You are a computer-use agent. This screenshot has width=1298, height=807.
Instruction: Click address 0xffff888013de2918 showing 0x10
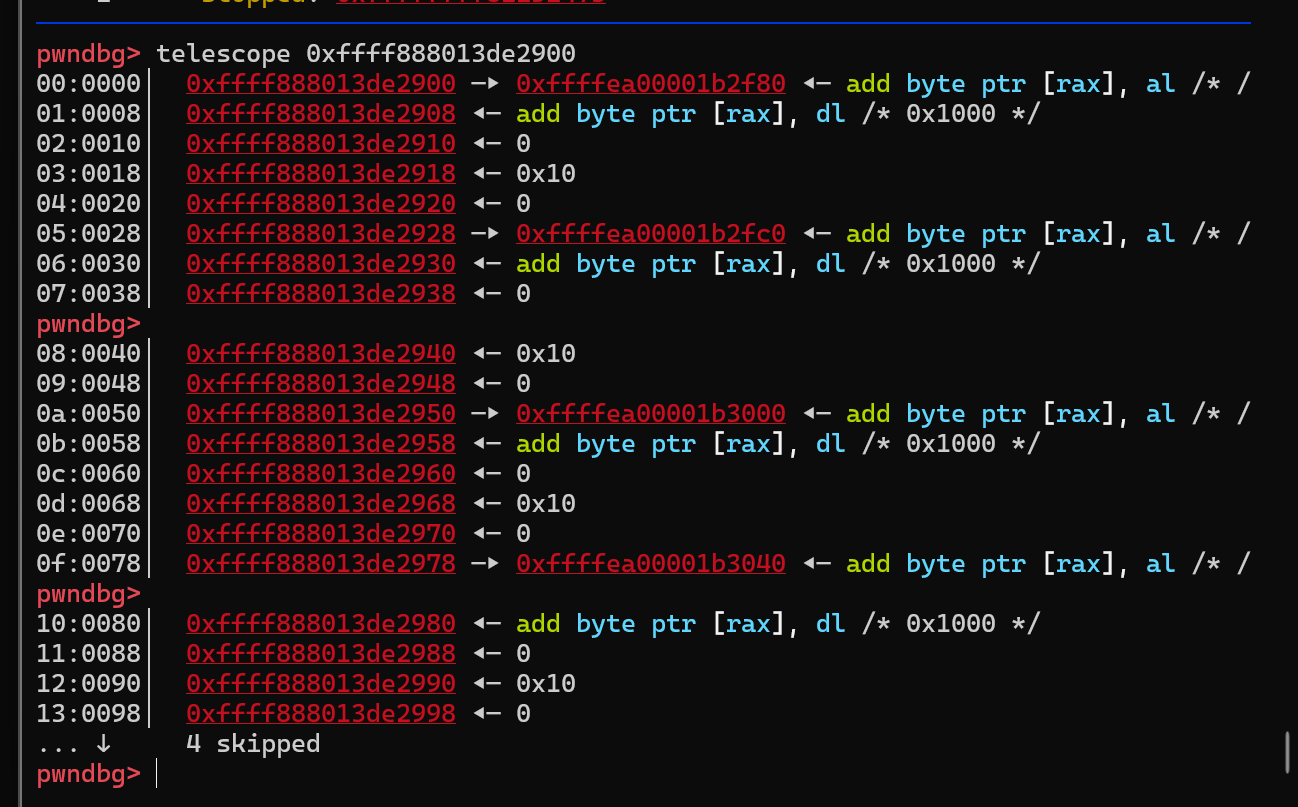[x=320, y=174]
